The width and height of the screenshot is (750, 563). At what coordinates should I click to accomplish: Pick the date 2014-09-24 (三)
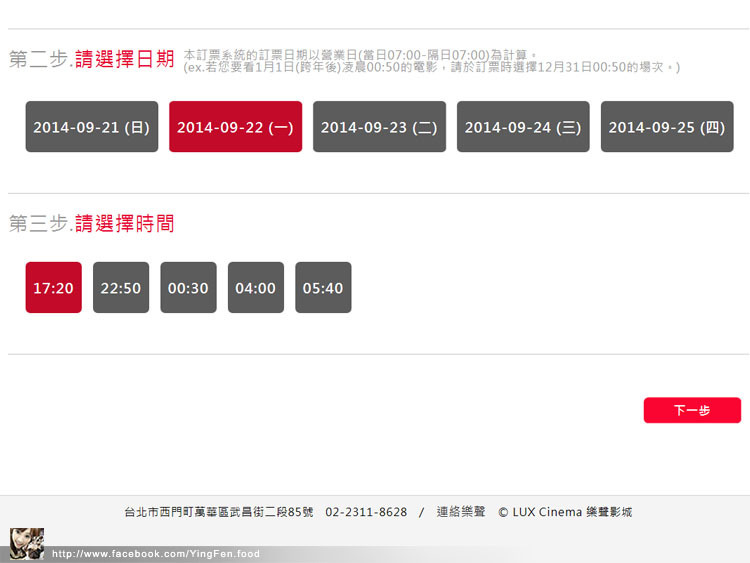coord(523,127)
